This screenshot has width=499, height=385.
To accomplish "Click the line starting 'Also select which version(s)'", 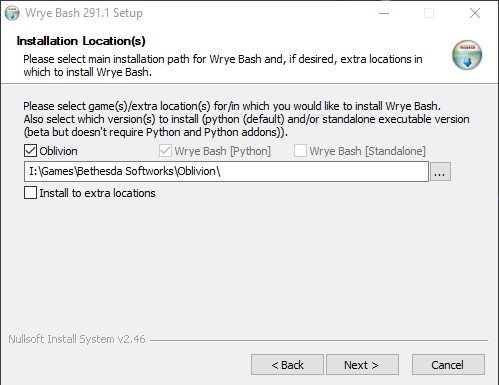I will pyautogui.click(x=246, y=119).
